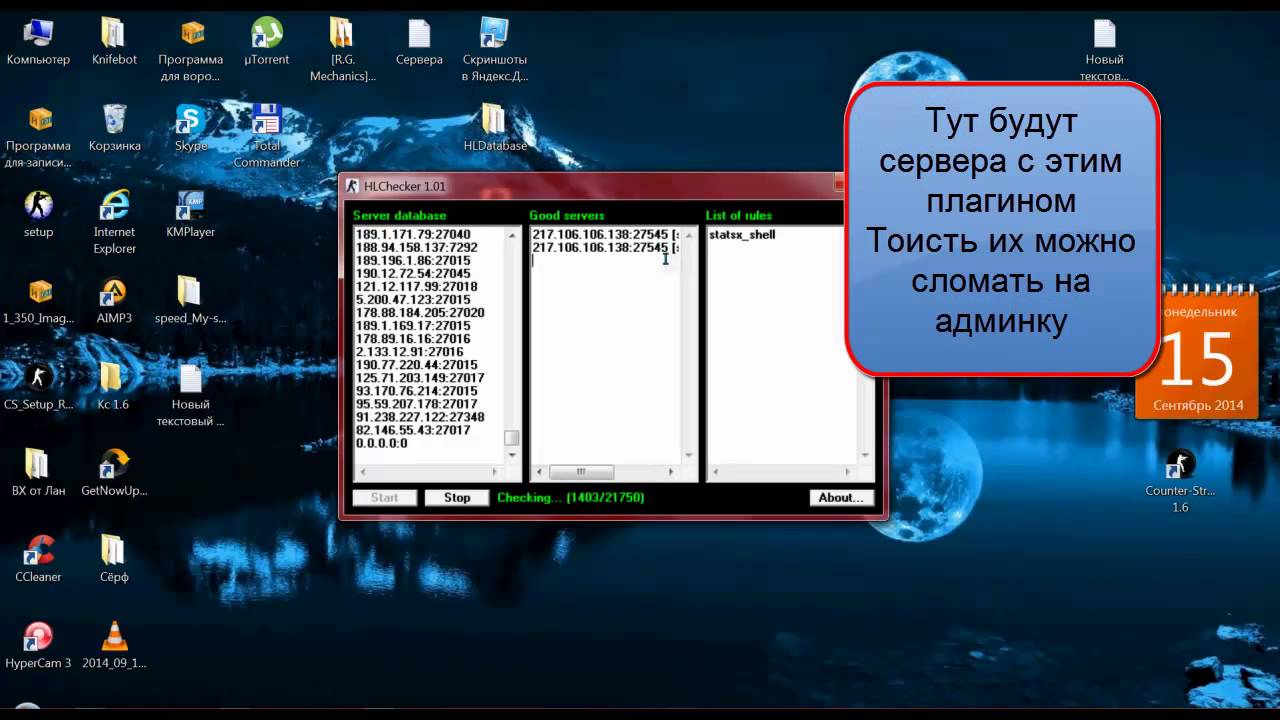Open the HLDatabase folder
This screenshot has width=1280, height=720.
pos(494,128)
